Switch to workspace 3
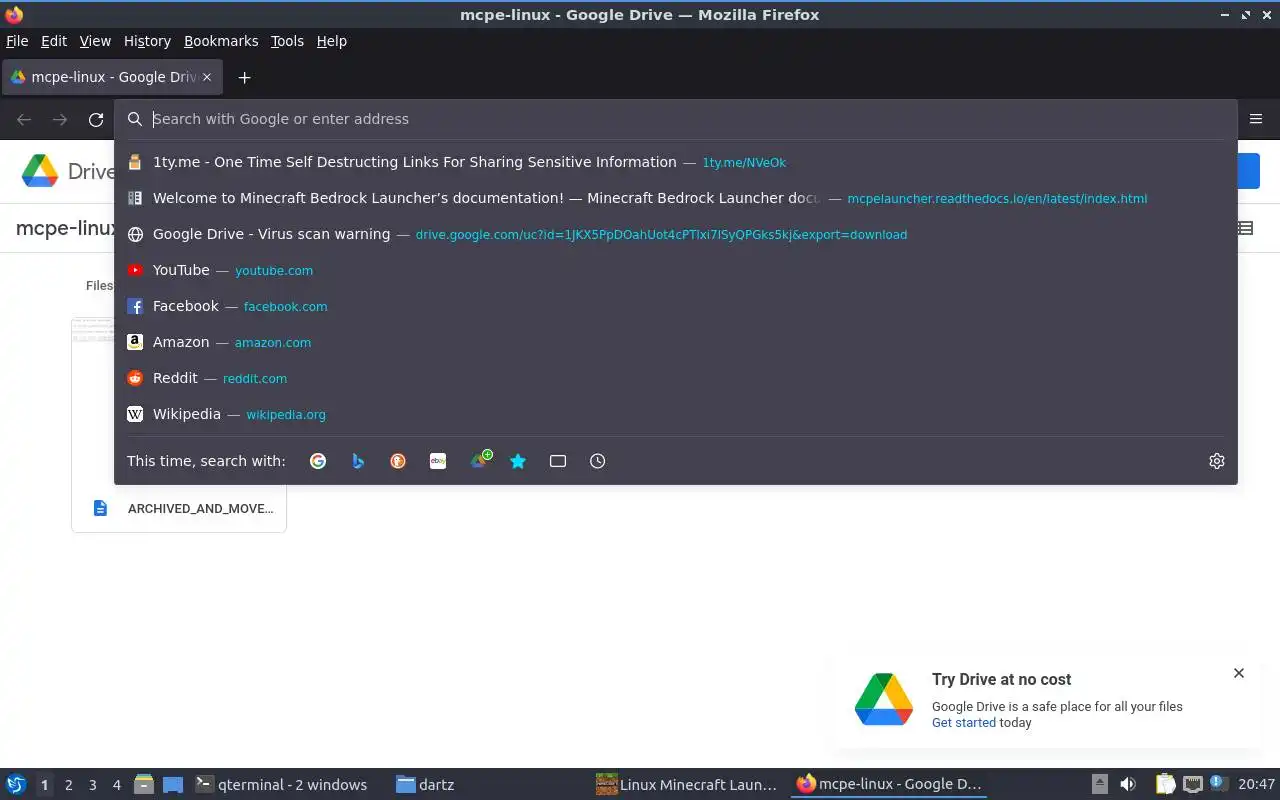 92,785
